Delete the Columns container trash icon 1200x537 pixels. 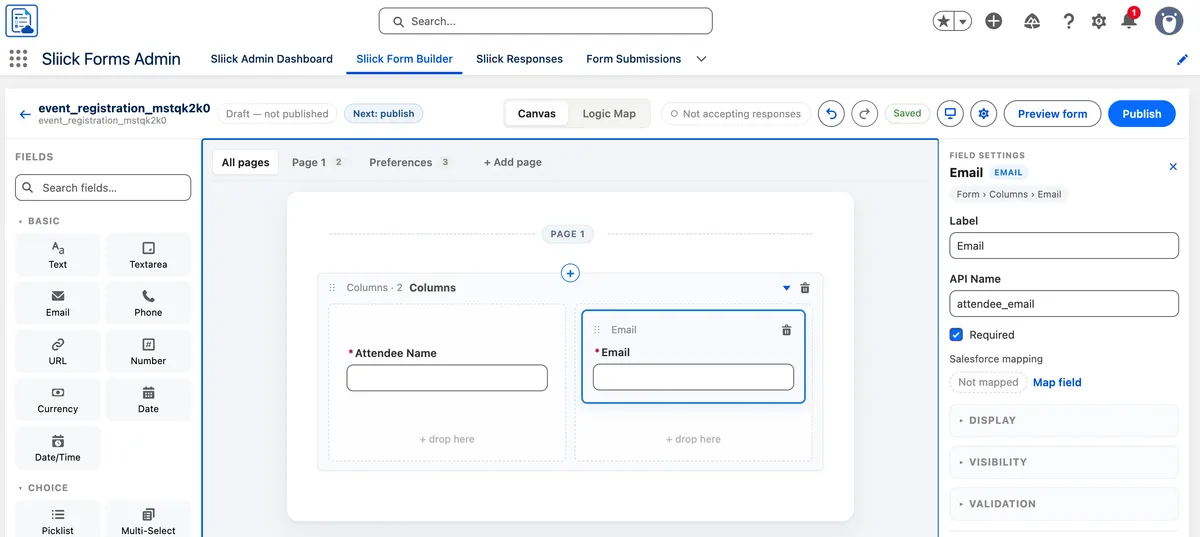pos(805,288)
